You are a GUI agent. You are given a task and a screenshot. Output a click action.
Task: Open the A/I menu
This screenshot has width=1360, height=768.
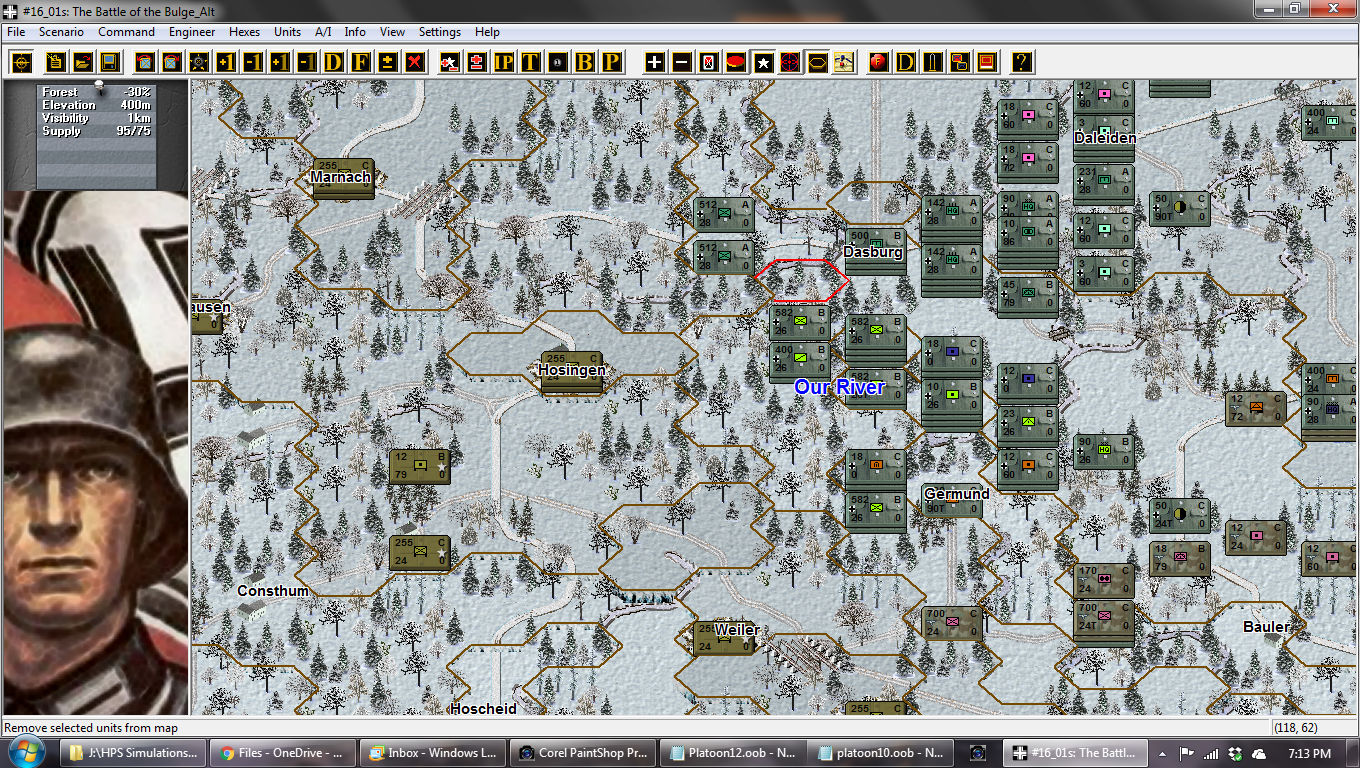tap(323, 32)
